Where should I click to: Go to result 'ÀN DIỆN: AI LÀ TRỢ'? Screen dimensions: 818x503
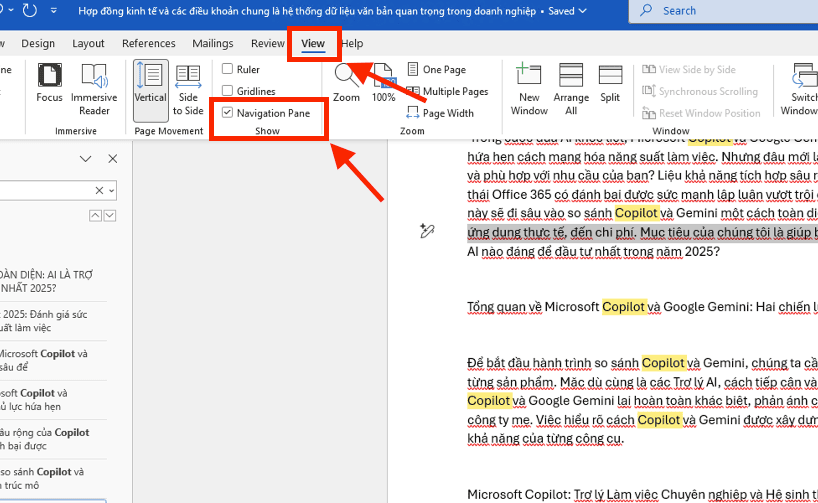click(53, 281)
